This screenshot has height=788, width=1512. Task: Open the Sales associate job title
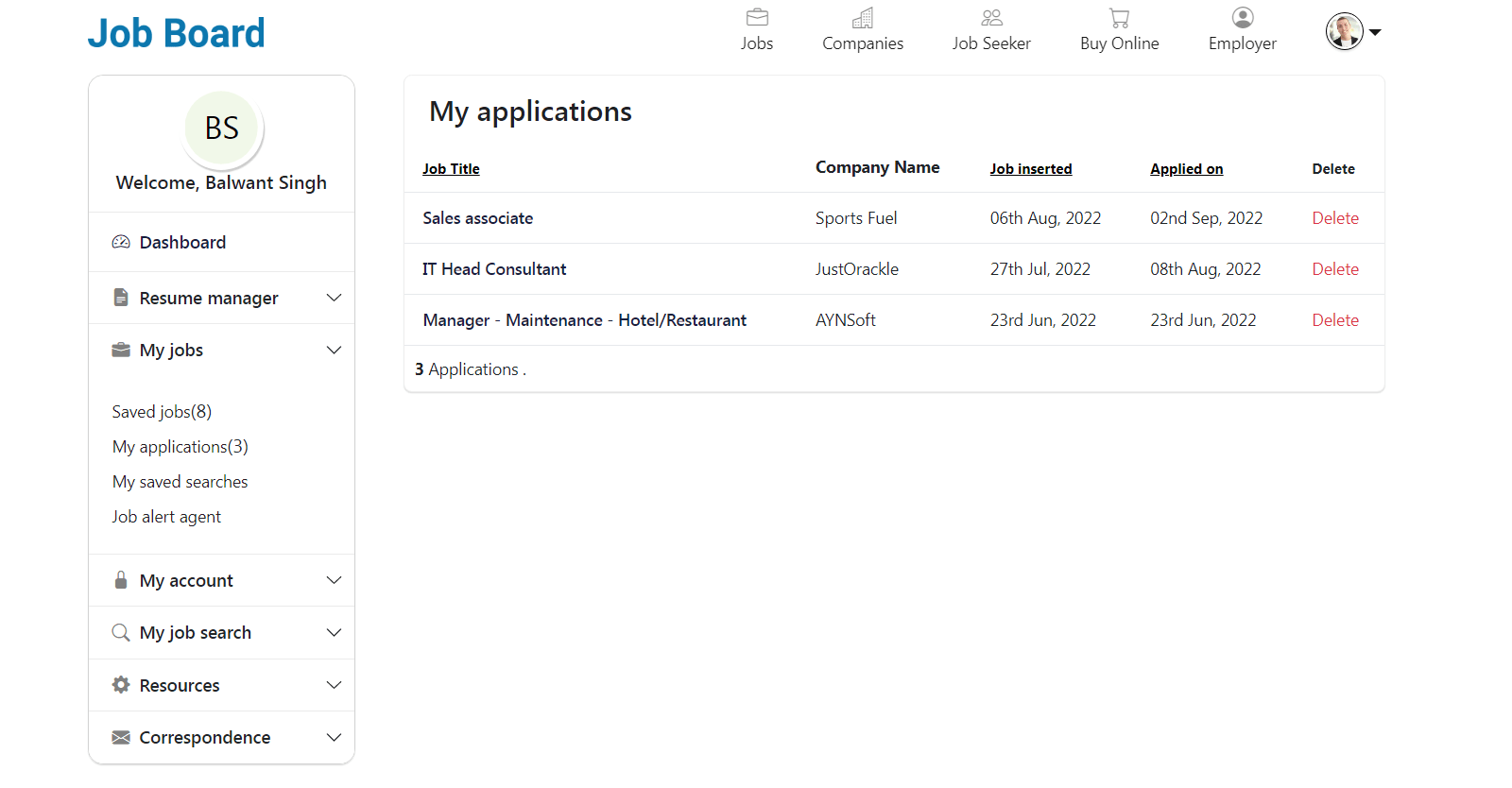478,218
